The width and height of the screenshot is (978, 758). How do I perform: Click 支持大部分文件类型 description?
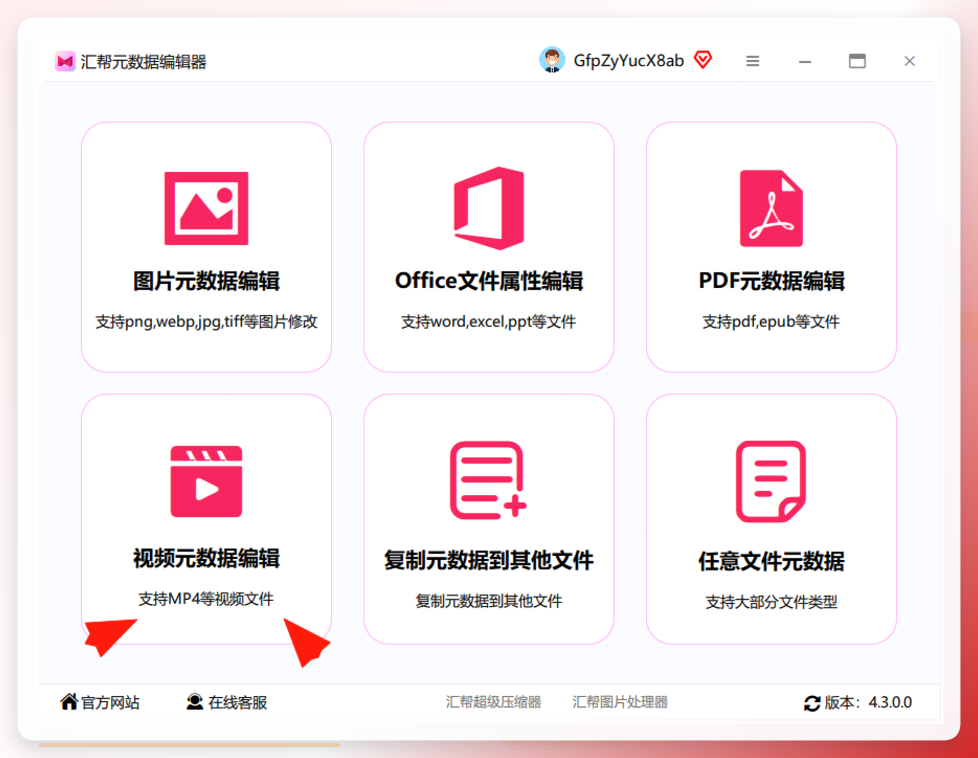(772, 602)
